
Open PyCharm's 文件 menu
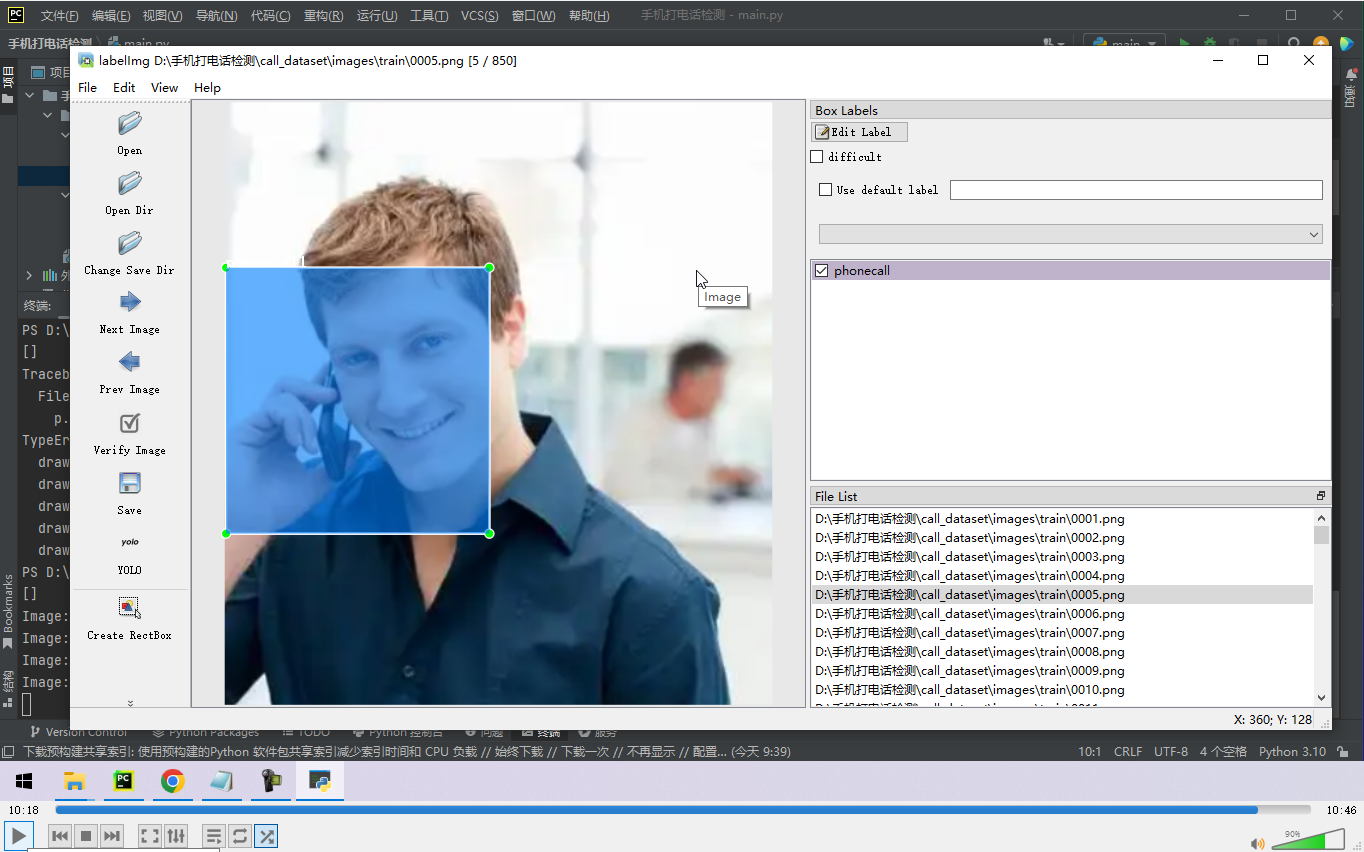[59, 16]
